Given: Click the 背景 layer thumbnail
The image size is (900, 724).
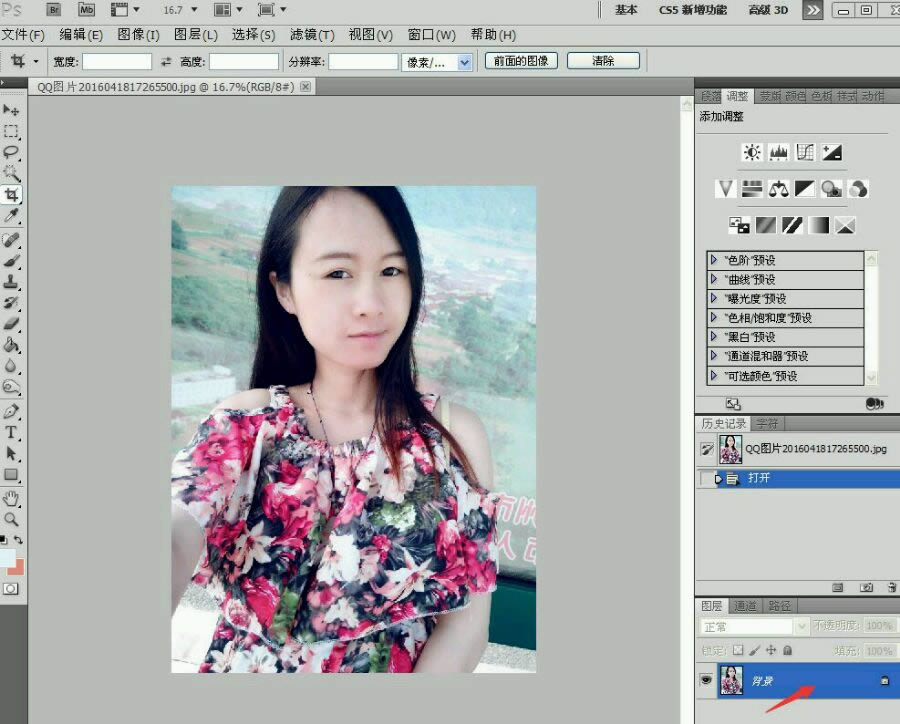Looking at the screenshot, I should coord(733,680).
